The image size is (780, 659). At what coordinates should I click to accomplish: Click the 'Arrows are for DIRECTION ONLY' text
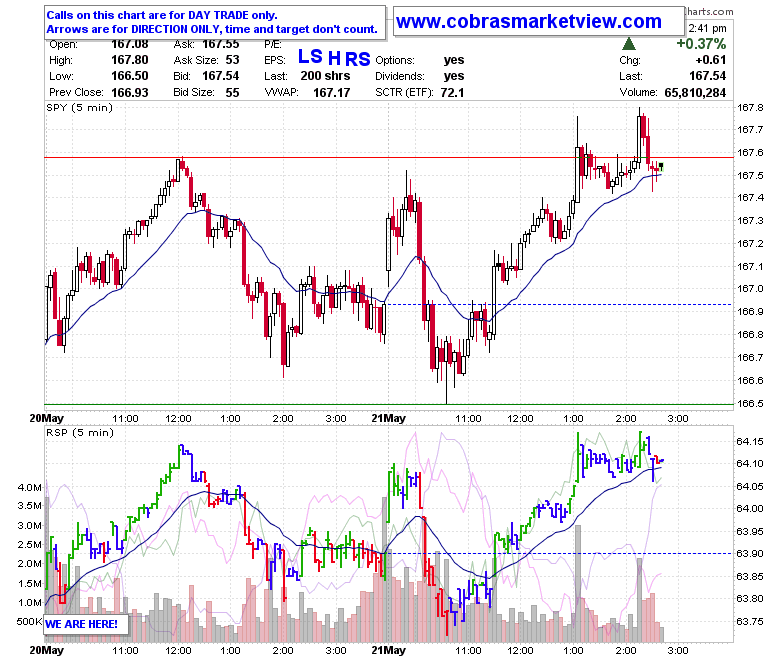pyautogui.click(x=212, y=29)
